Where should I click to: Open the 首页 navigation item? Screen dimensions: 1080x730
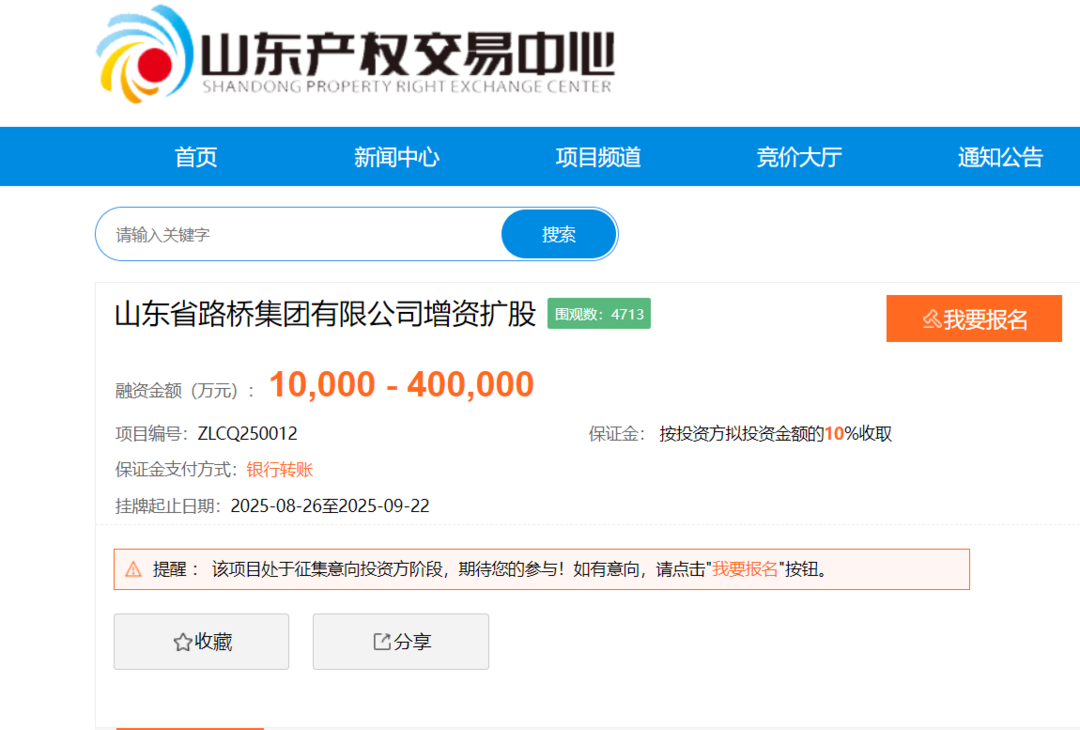tap(196, 157)
